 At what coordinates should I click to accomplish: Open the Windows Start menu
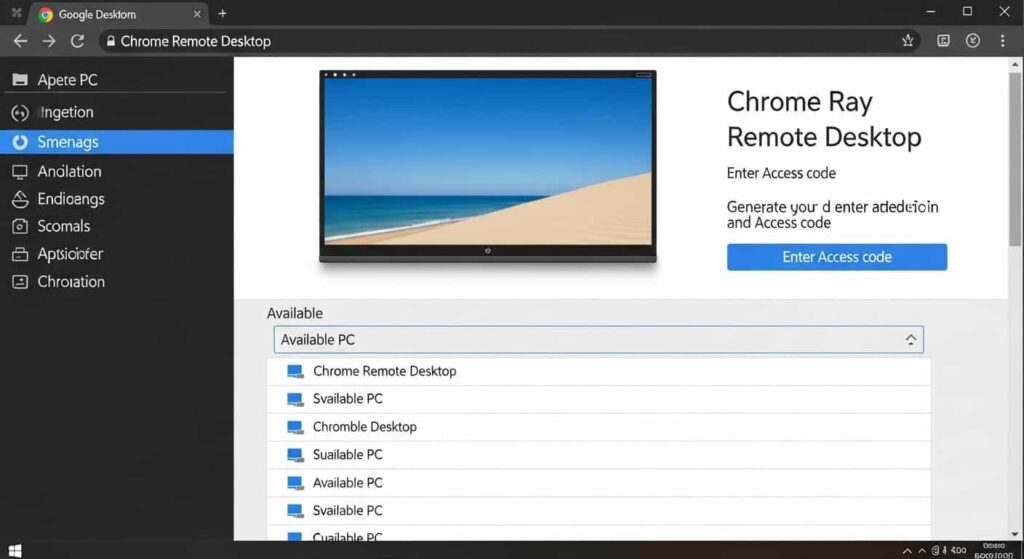(15, 551)
